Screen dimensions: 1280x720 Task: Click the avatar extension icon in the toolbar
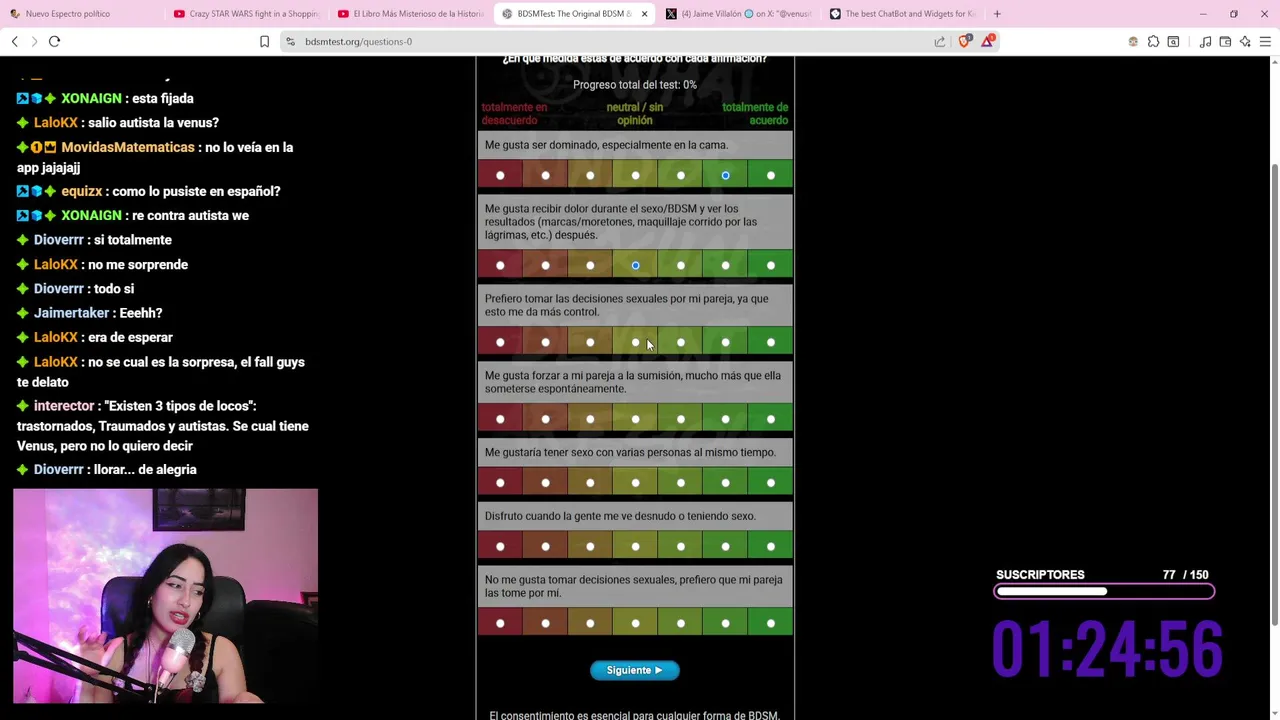(1133, 41)
